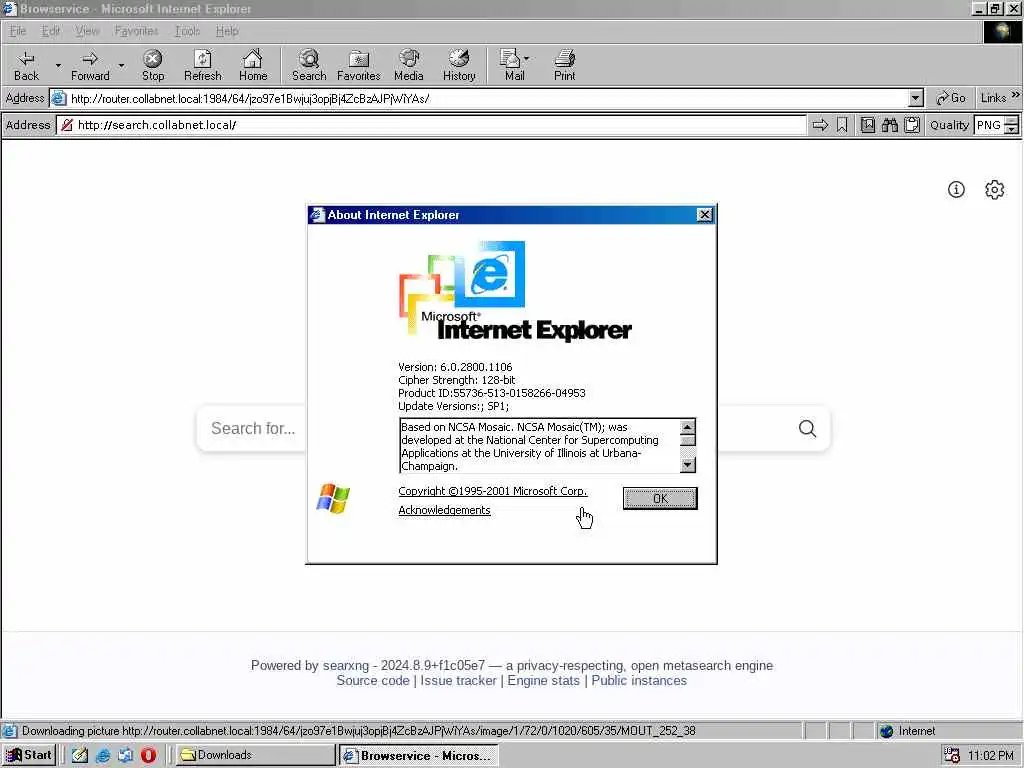Open the Favorites menu
This screenshot has height=768, width=1024.
(136, 31)
